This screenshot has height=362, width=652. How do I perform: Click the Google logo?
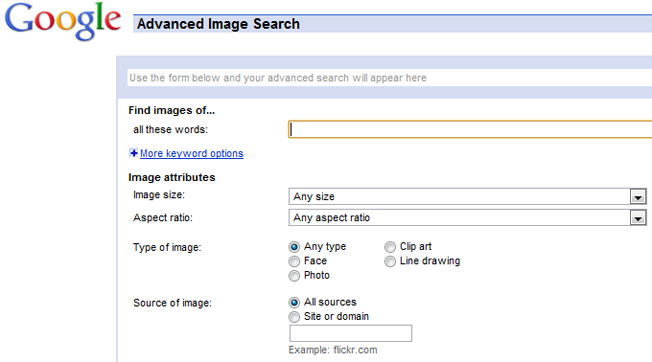pos(63,21)
